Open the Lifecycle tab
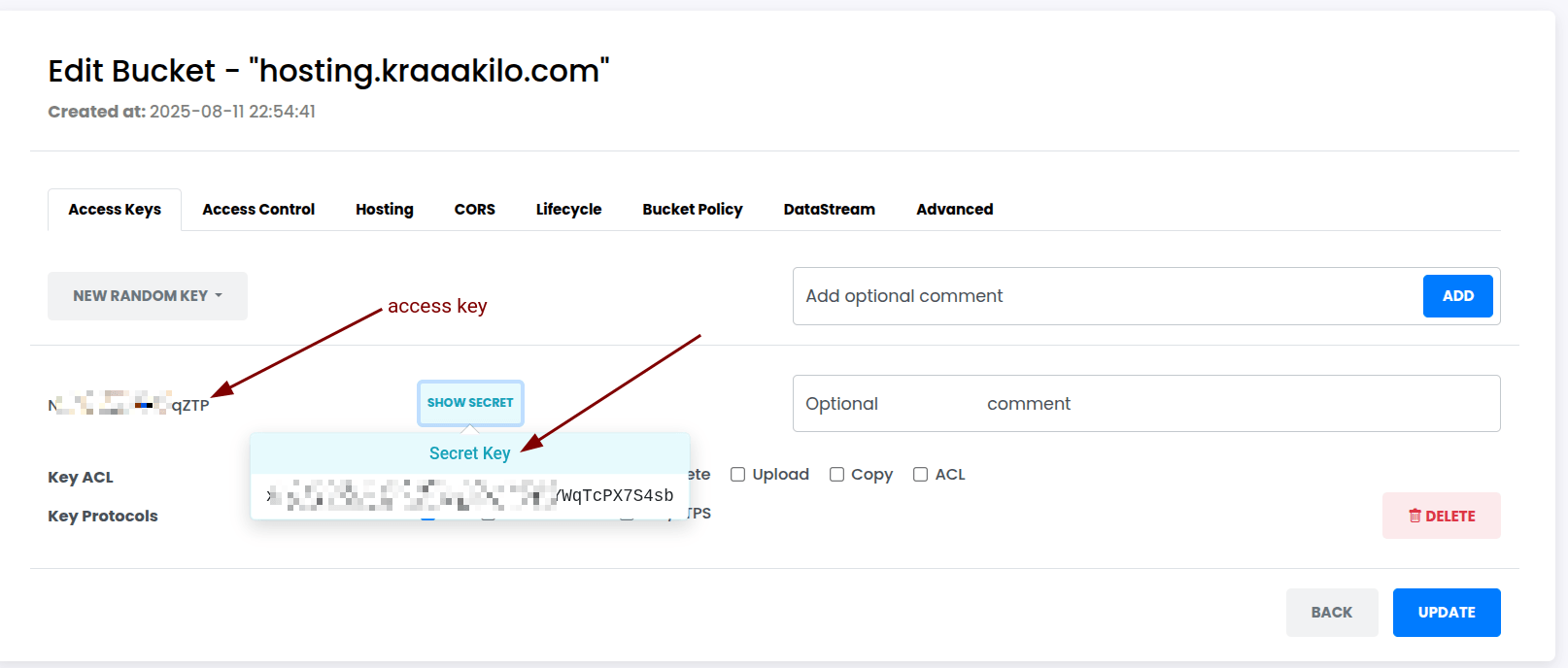Viewport: 1568px width, 668px height. (568, 210)
